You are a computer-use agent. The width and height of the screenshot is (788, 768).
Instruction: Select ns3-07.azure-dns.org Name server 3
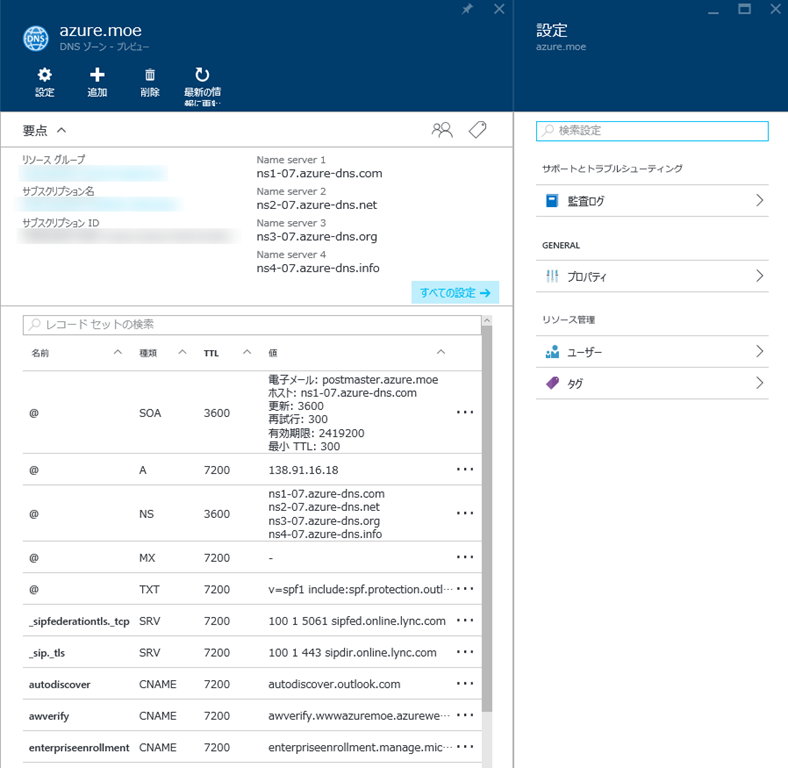317,237
